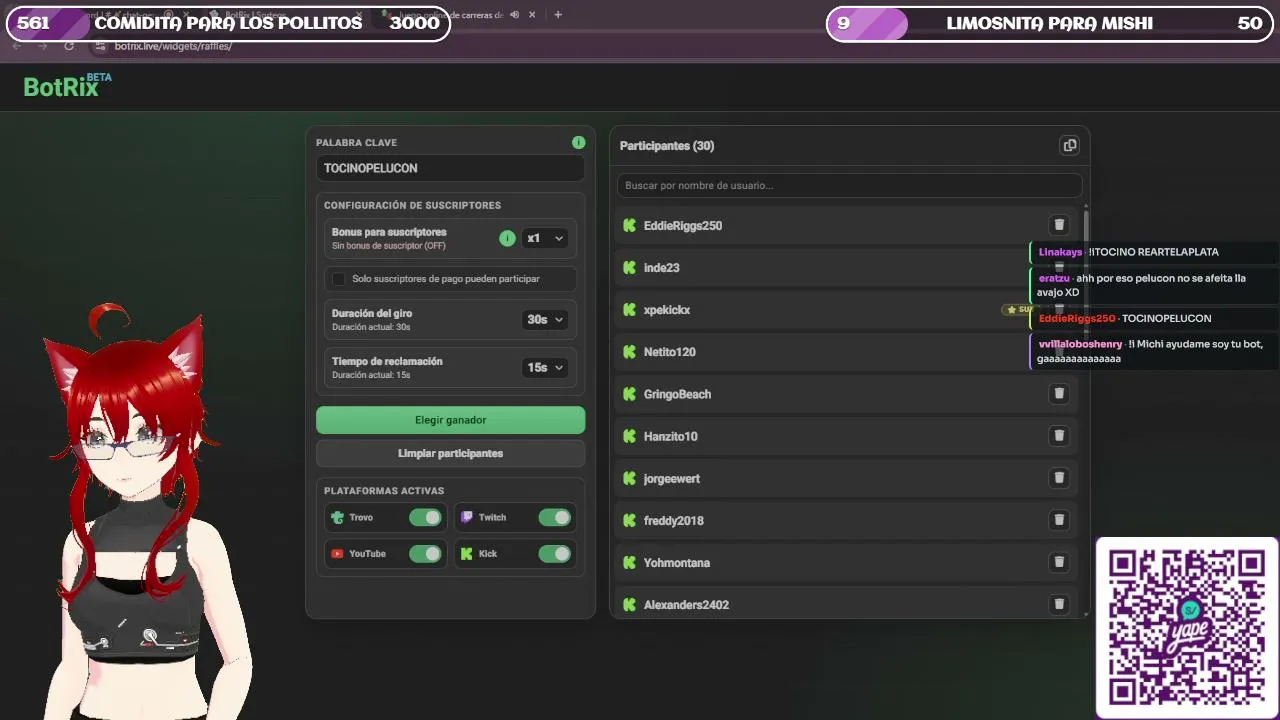
Task: Click the jorgeewert participant name
Action: pos(672,479)
